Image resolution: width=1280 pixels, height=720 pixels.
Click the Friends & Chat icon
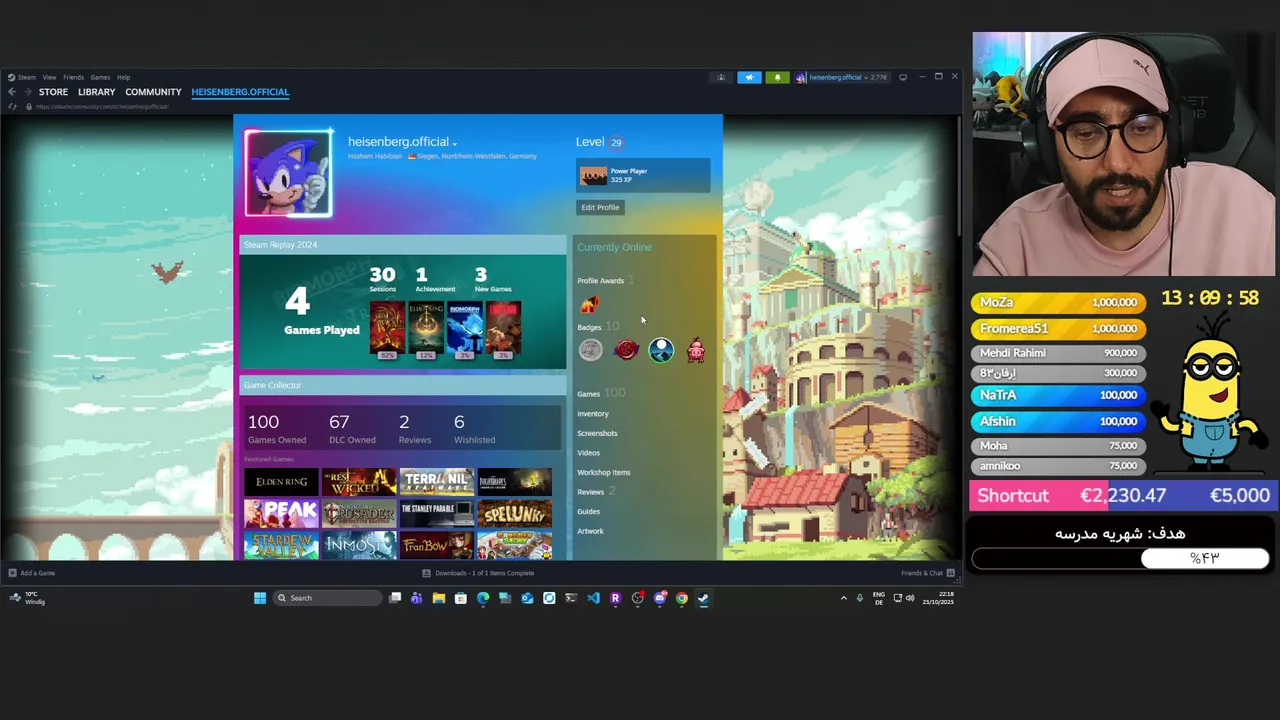pyautogui.click(x=951, y=573)
